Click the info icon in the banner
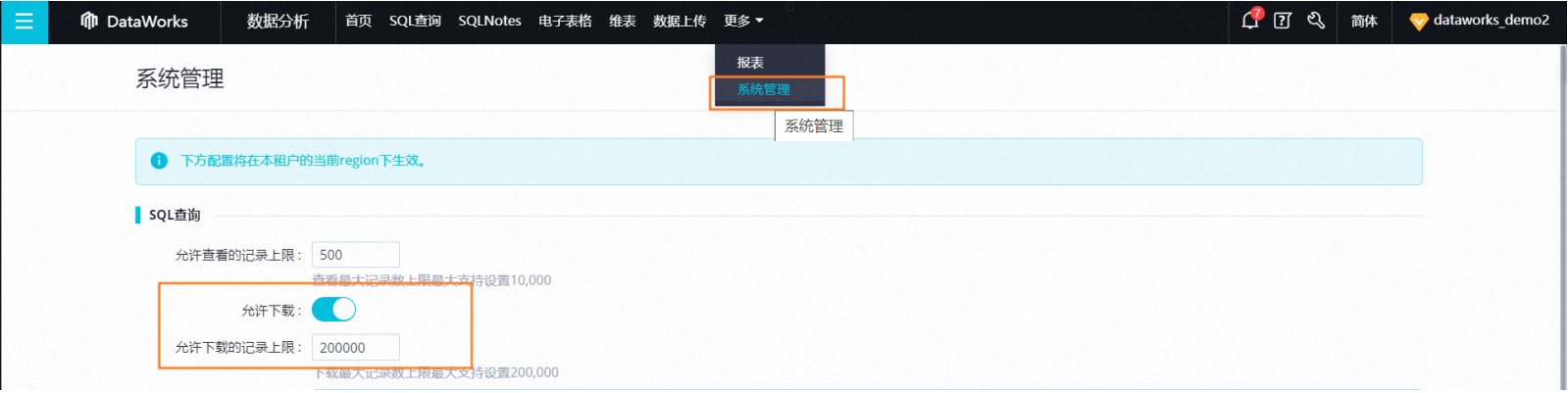The height and width of the screenshot is (393, 1568). click(x=159, y=161)
